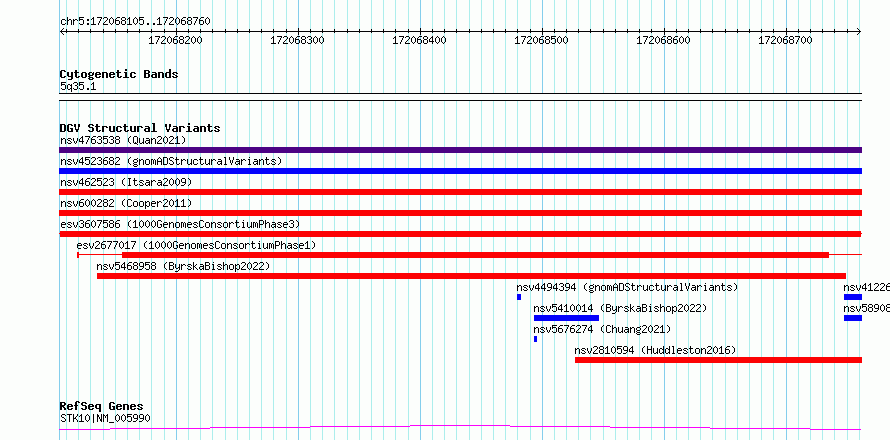This screenshot has height=440, width=890.
Task: Select the red nsv462523 variant bar
Action: tap(460, 192)
